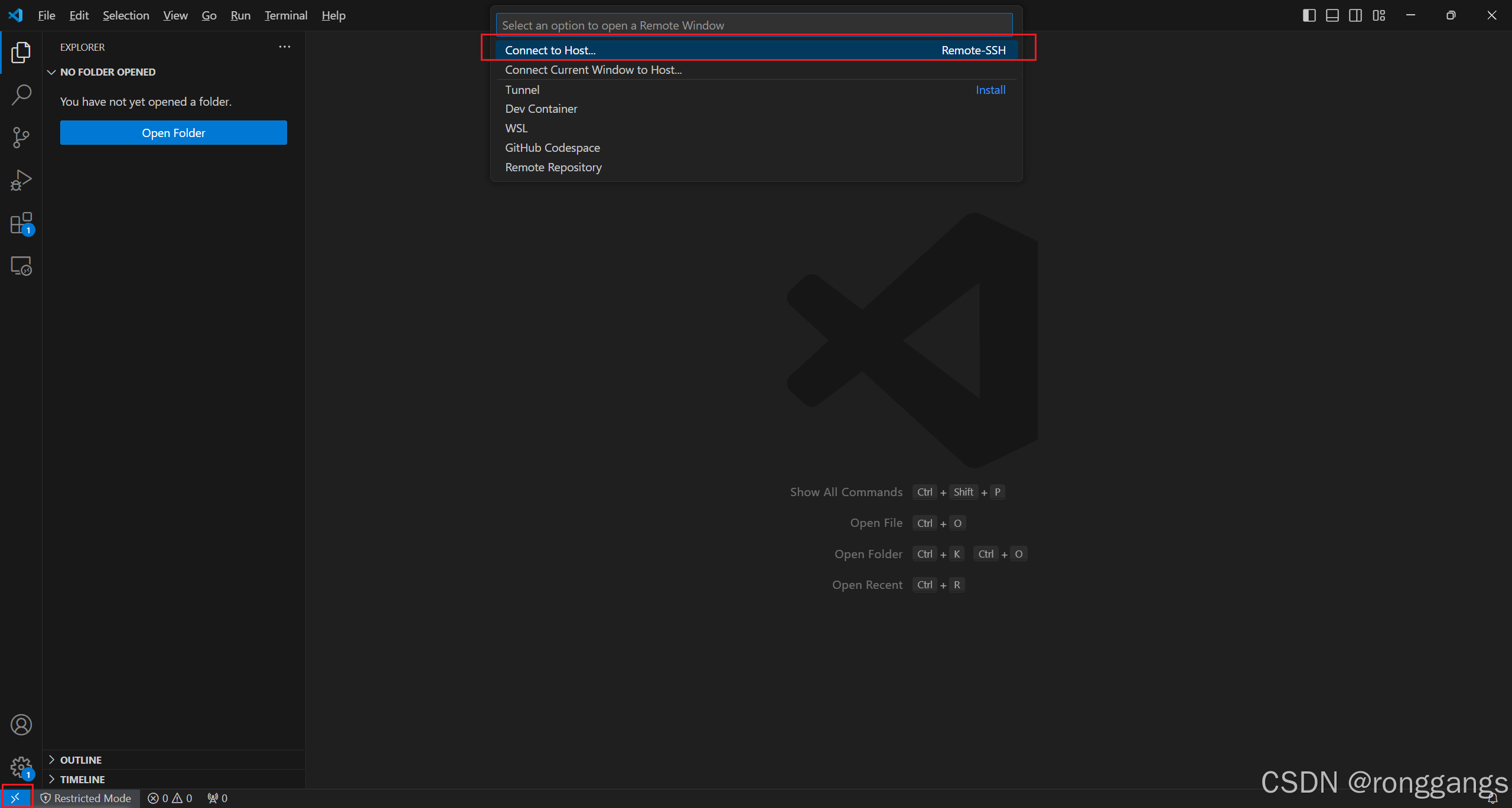Open the Remote Explorer icon
The width and height of the screenshot is (1512, 808).
pos(21,266)
